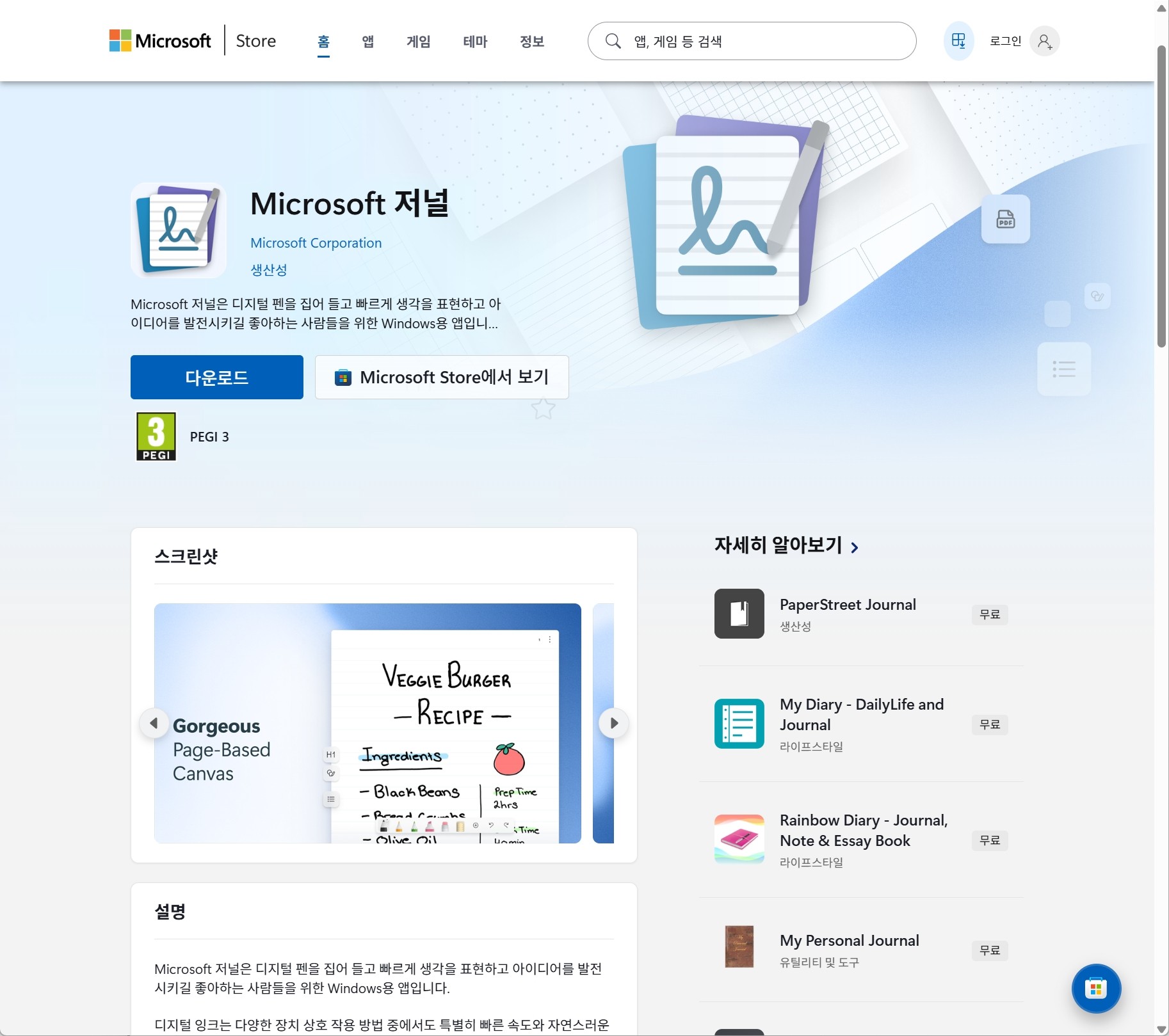Open the 생산성 category link
Screen dimensions: 1169x1036
[268, 269]
